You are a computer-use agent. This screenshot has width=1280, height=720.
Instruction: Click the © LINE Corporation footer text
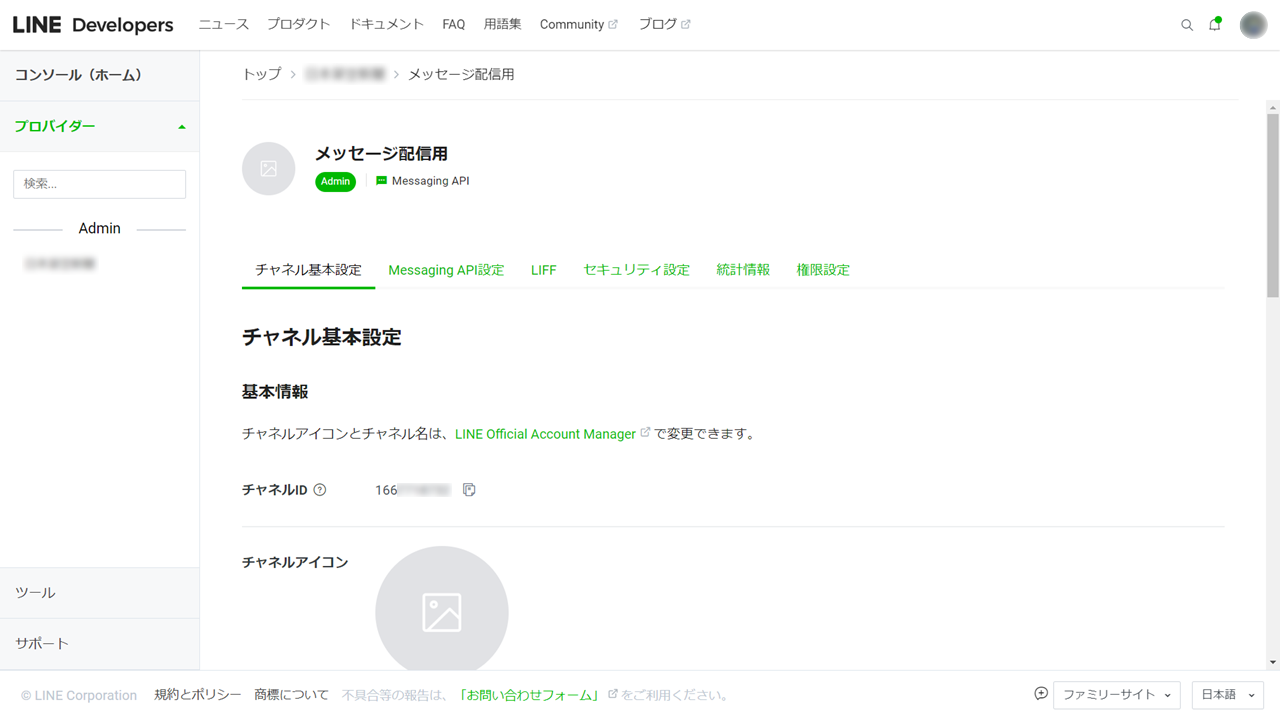79,695
